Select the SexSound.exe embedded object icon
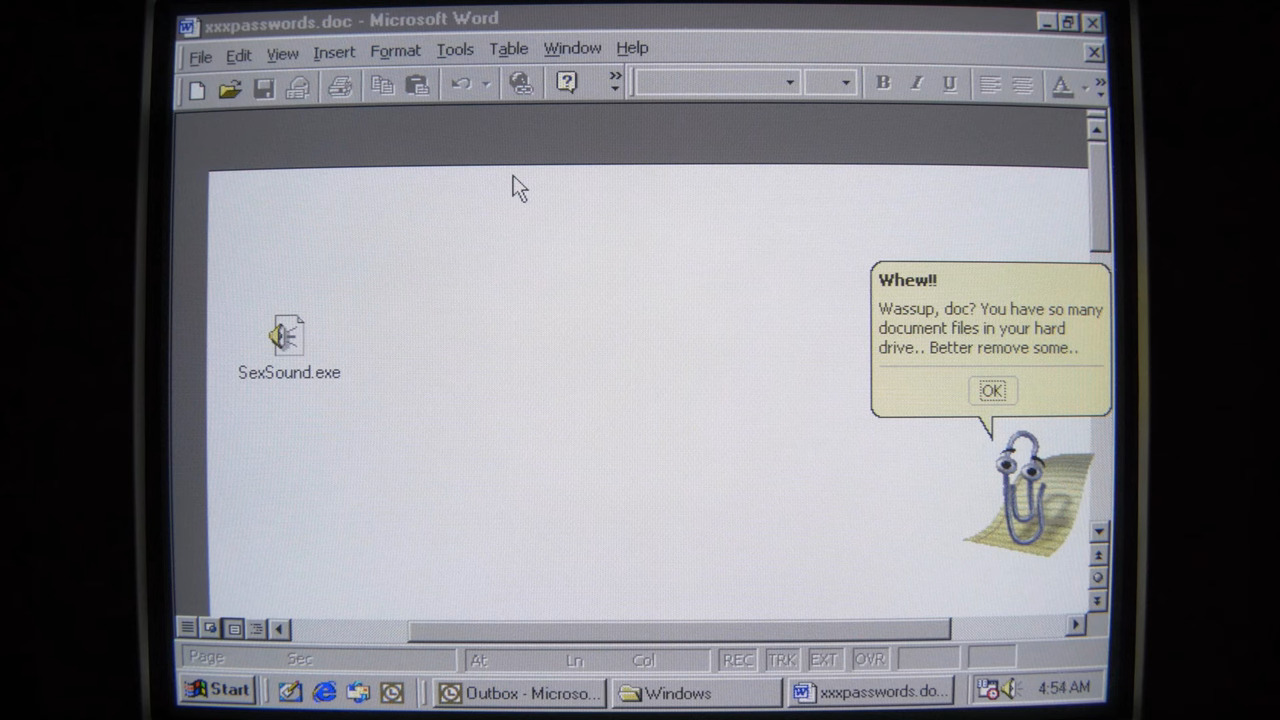 coord(287,336)
